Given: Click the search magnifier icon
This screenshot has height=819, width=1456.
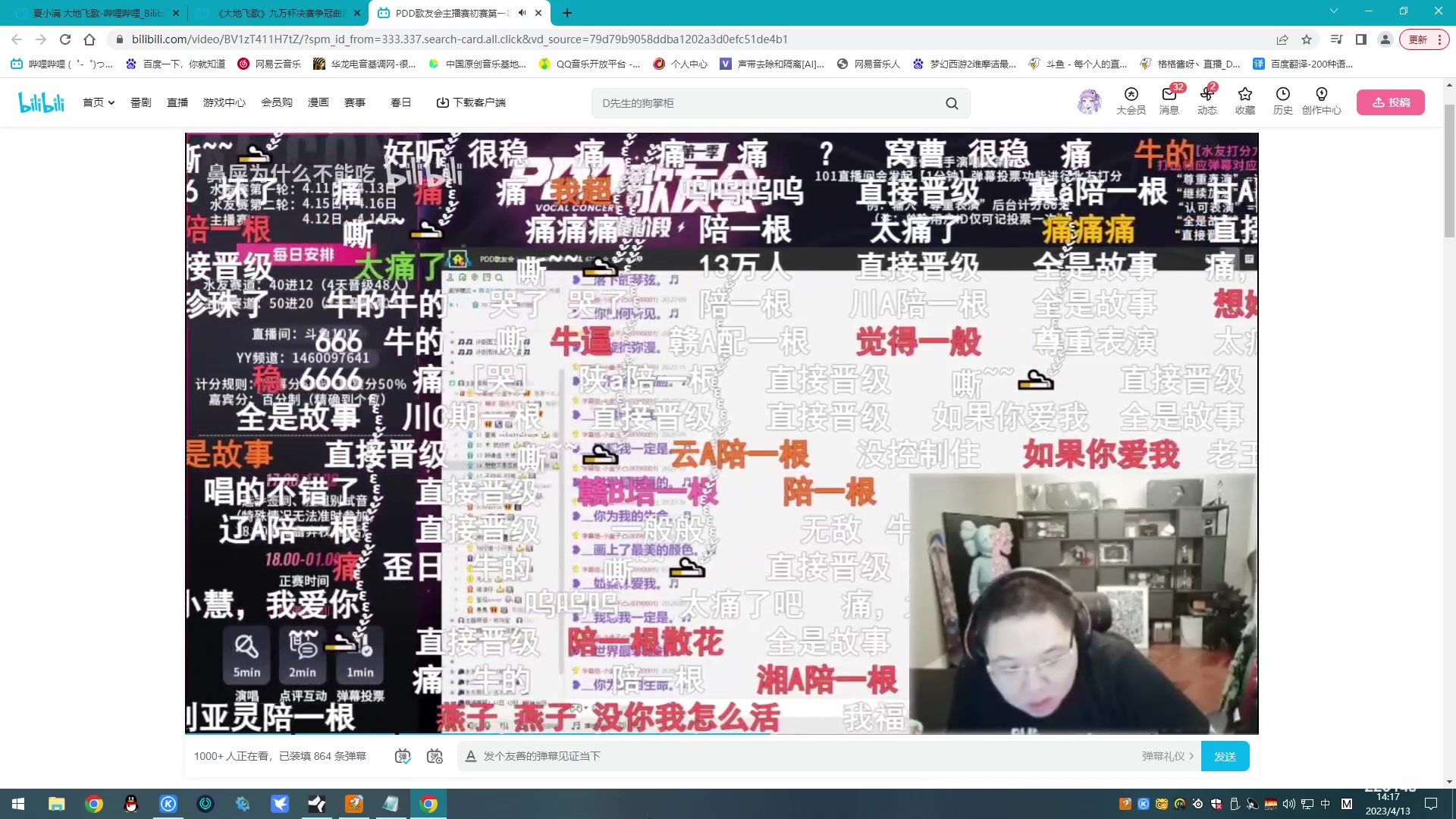Looking at the screenshot, I should (x=952, y=103).
